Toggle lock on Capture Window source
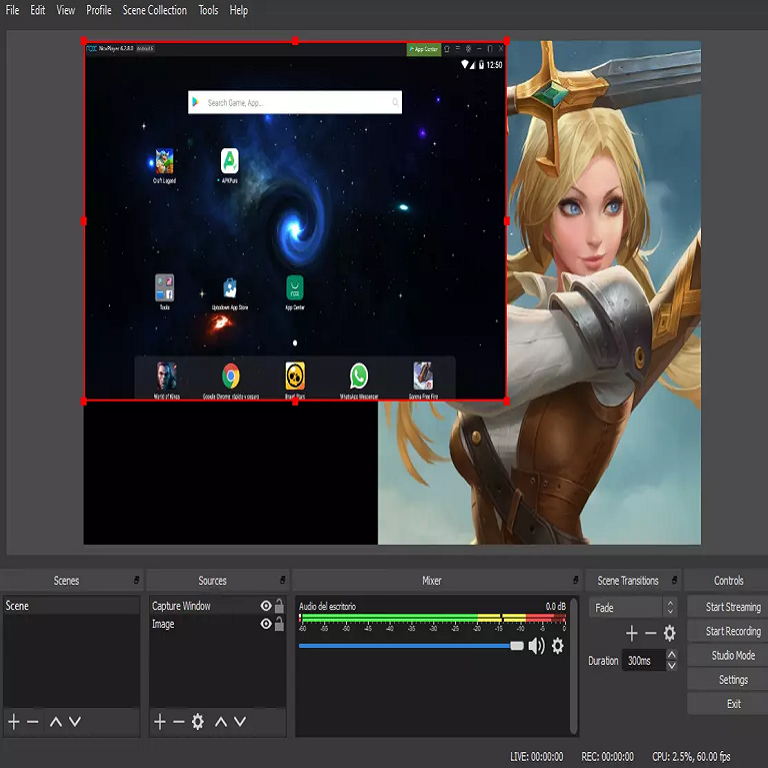This screenshot has height=768, width=768. pyautogui.click(x=279, y=606)
